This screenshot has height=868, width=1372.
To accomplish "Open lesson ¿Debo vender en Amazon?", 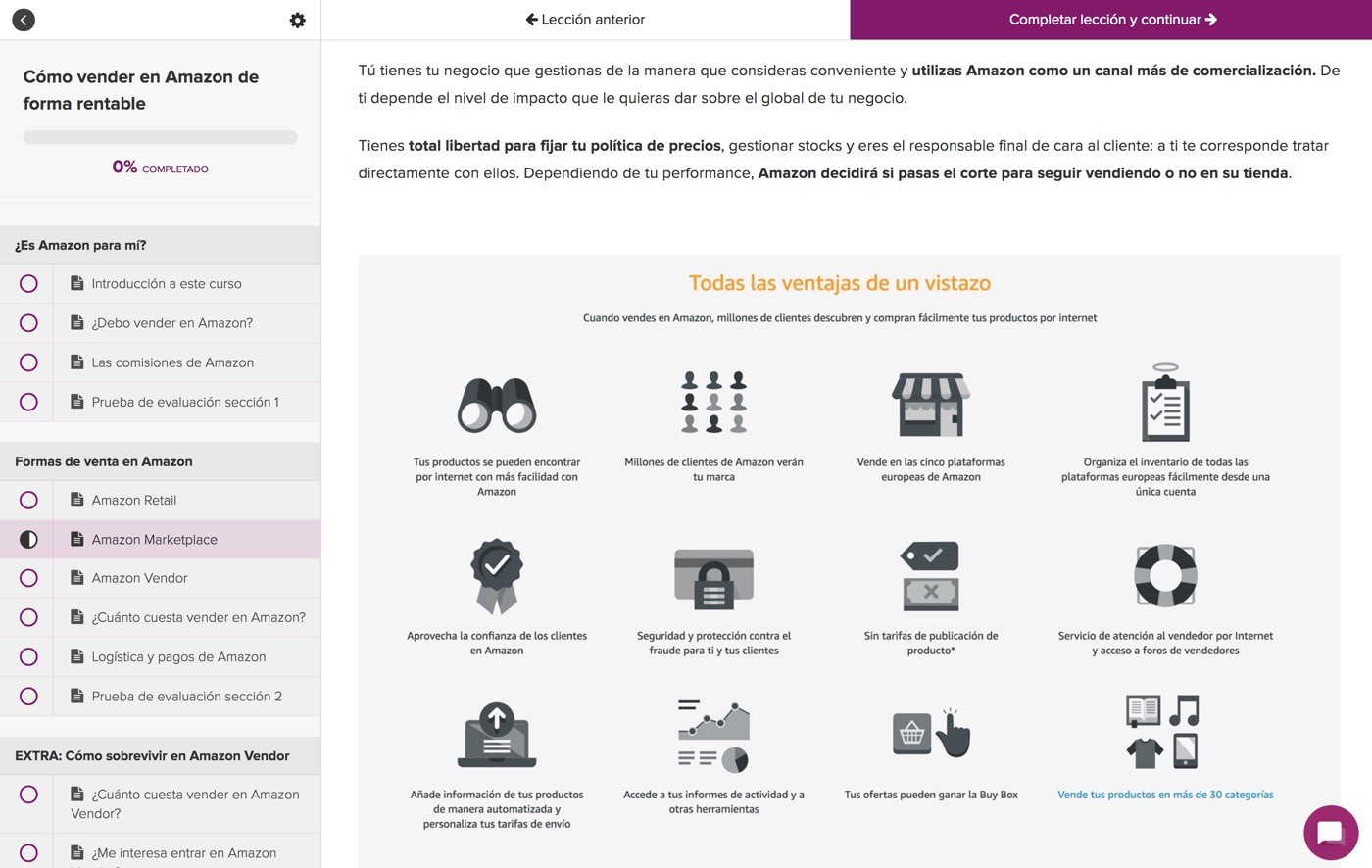I will tap(172, 322).
